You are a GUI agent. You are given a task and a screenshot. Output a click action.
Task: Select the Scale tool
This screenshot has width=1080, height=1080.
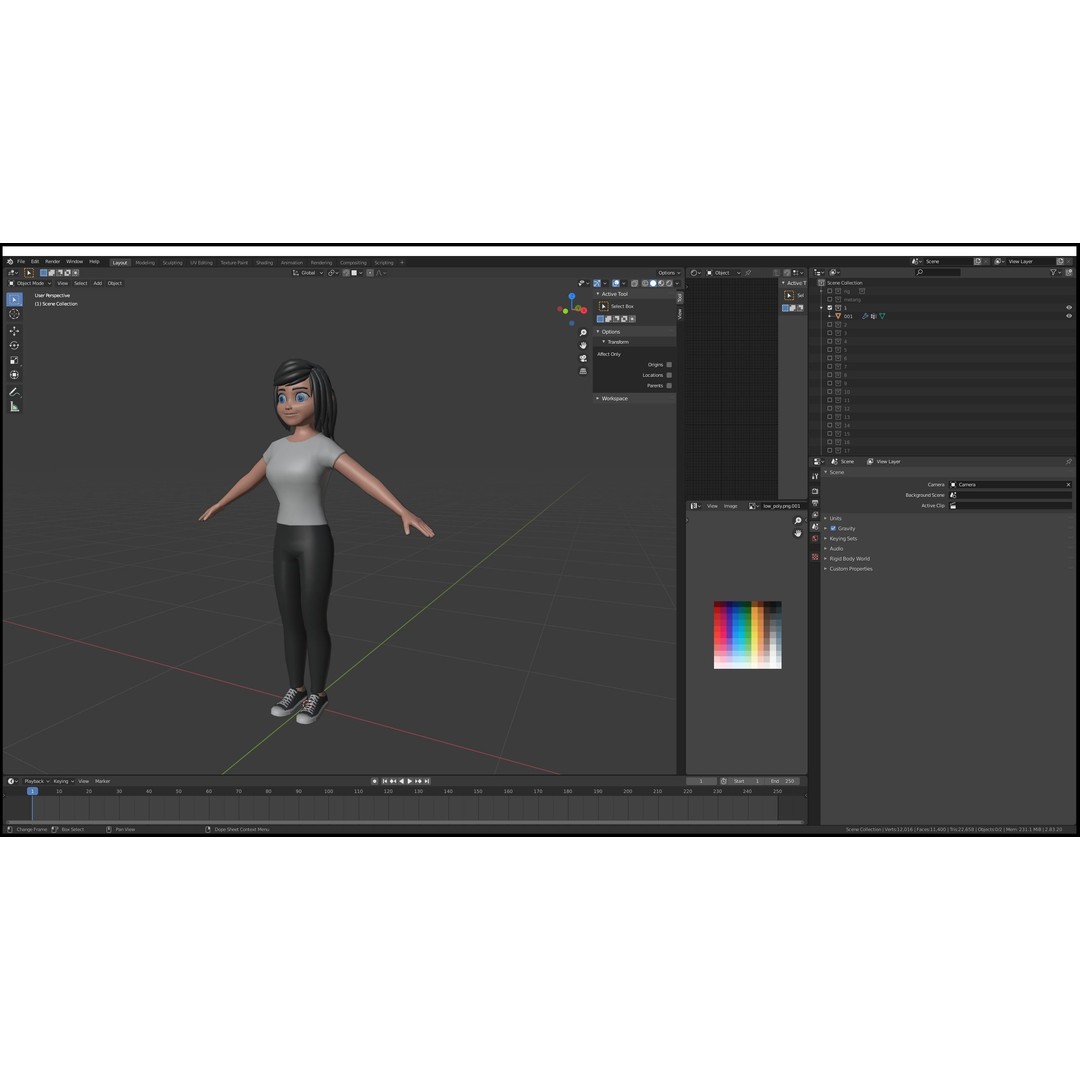click(x=14, y=360)
